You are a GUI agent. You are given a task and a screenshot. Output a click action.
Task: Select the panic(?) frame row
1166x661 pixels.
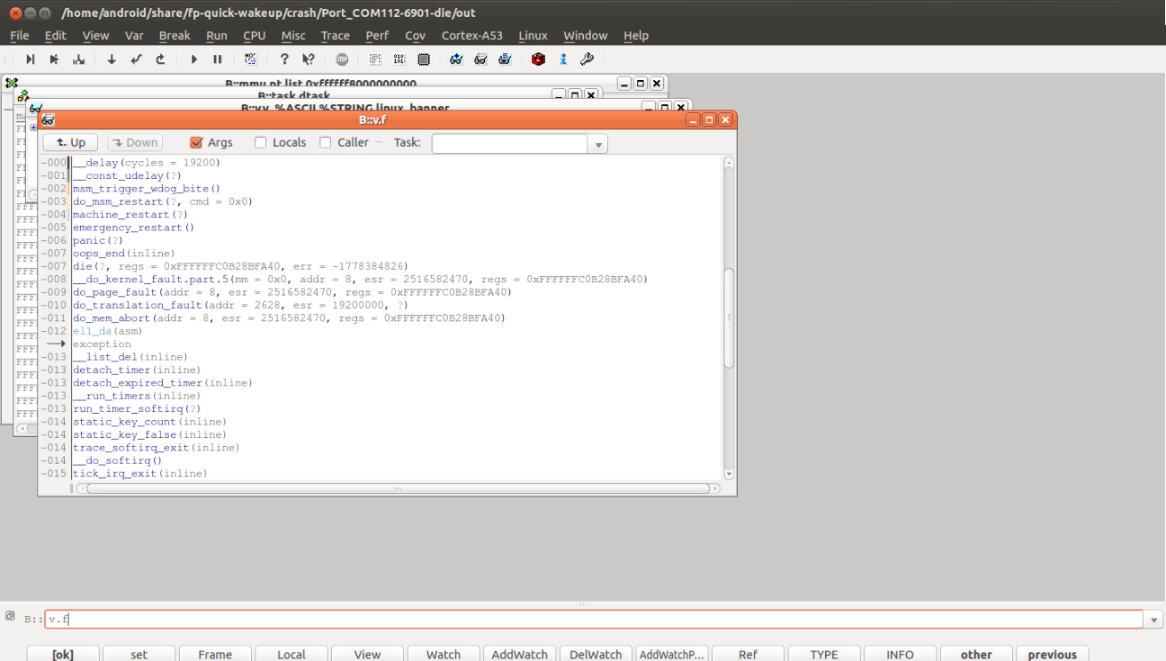click(x=97, y=240)
